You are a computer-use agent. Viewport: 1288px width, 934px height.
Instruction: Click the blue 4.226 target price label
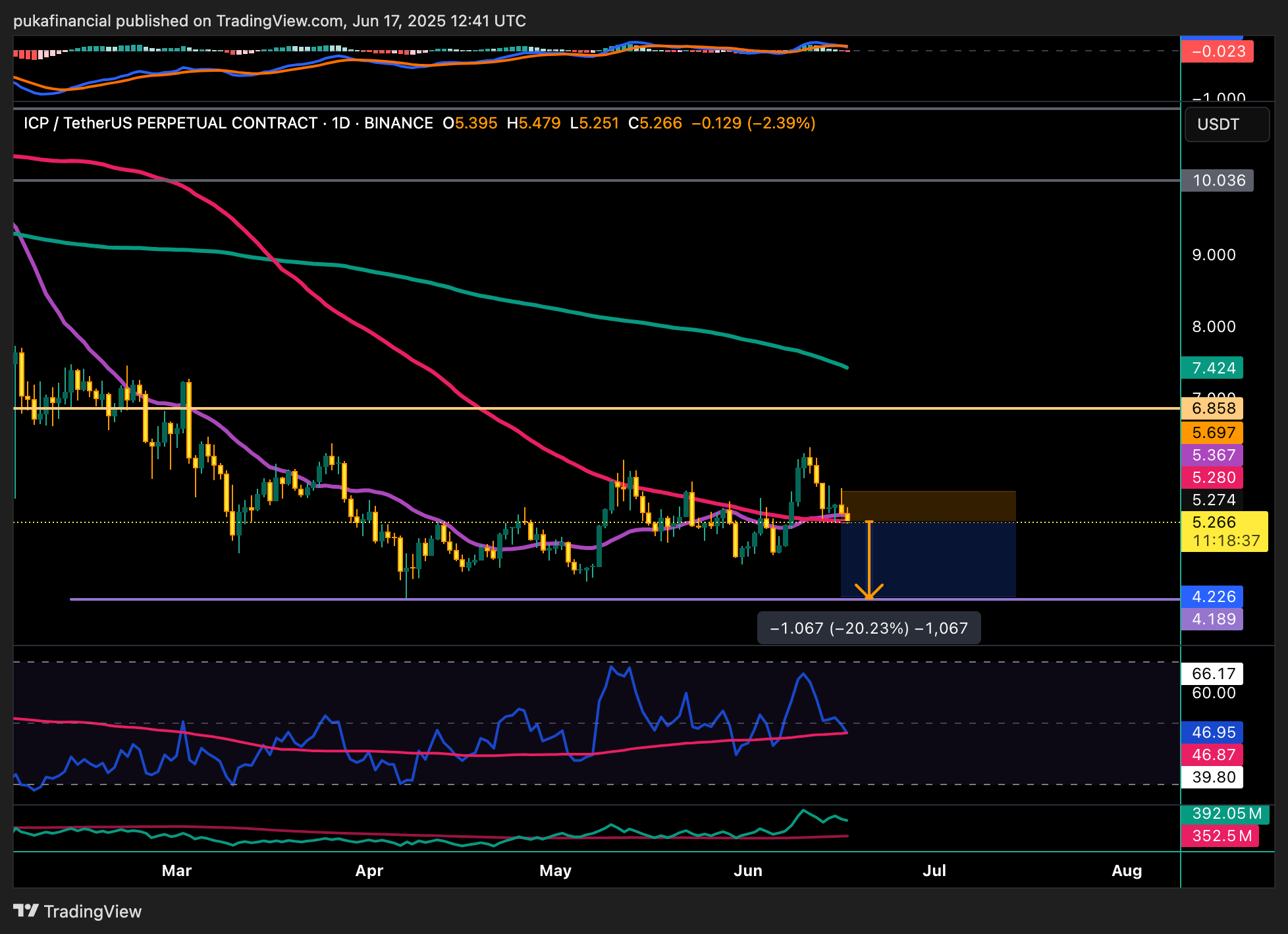tap(1212, 597)
